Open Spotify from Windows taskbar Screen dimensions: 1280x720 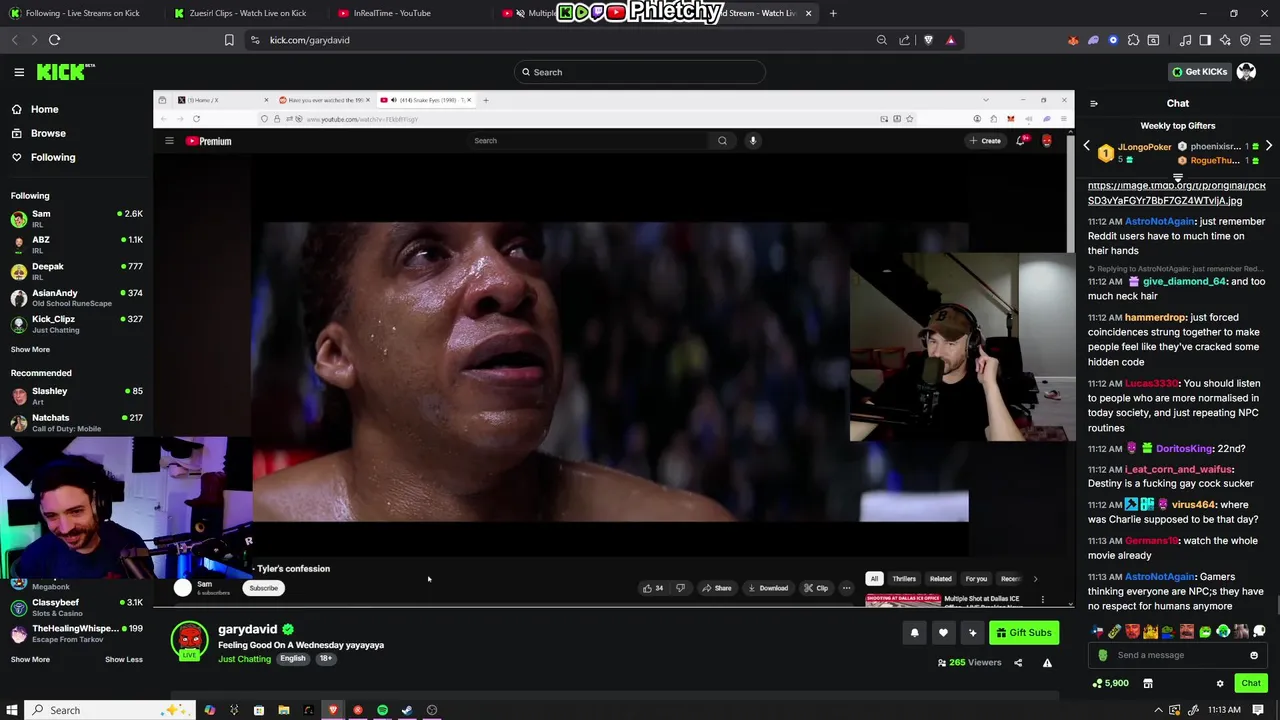[382, 710]
